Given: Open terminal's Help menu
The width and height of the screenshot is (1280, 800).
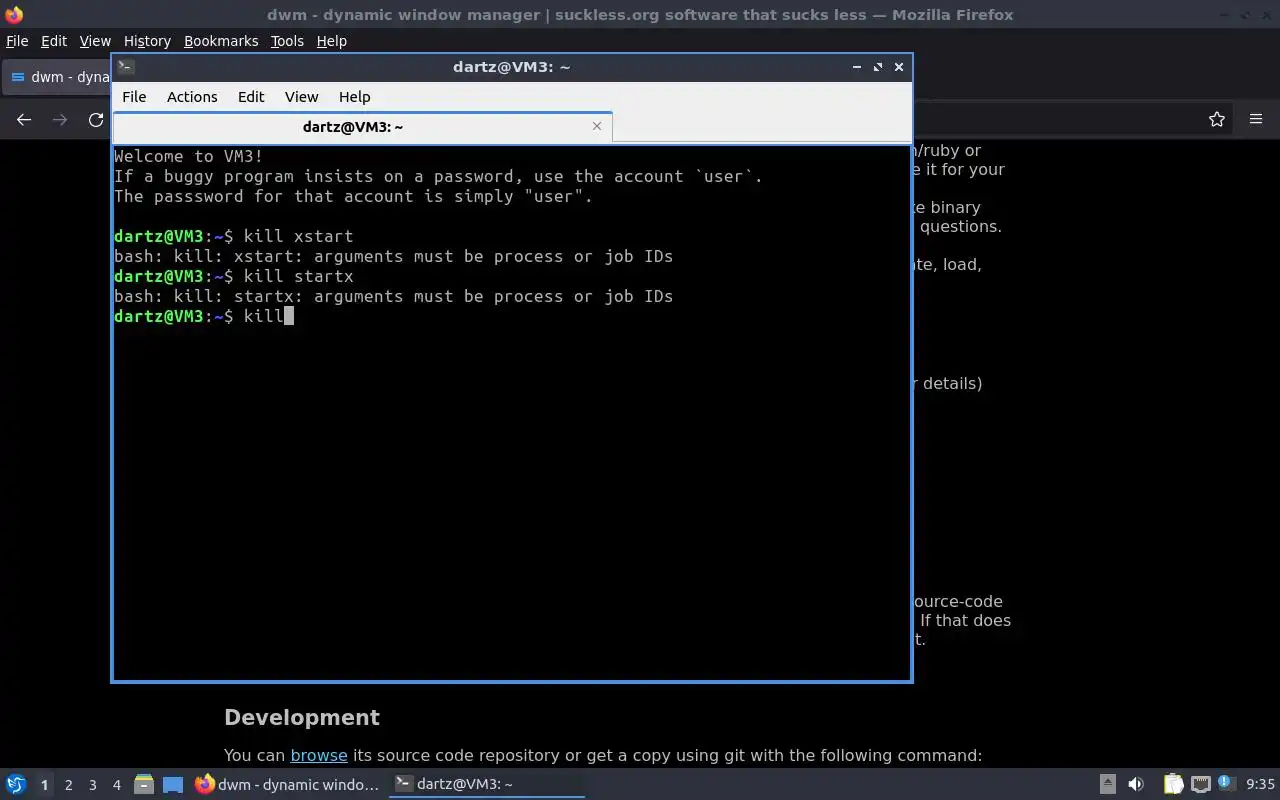Looking at the screenshot, I should point(355,97).
